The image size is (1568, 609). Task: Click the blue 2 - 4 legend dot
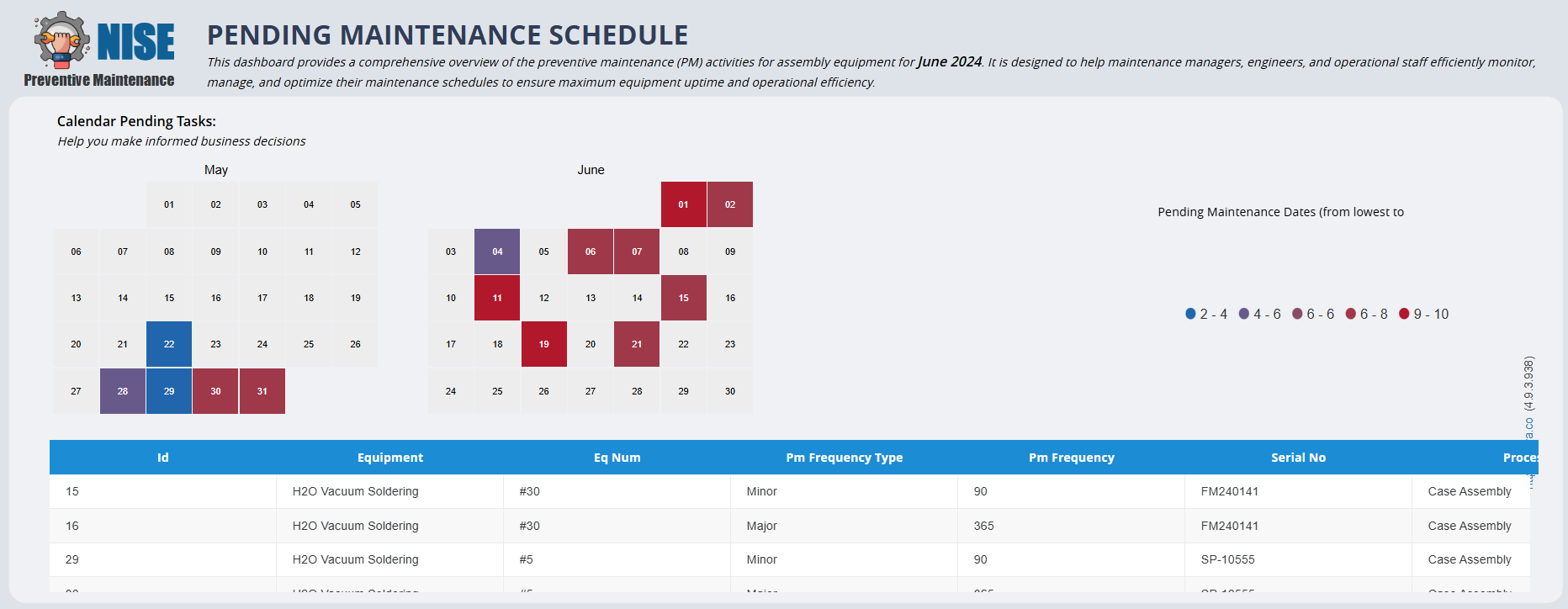click(1190, 314)
